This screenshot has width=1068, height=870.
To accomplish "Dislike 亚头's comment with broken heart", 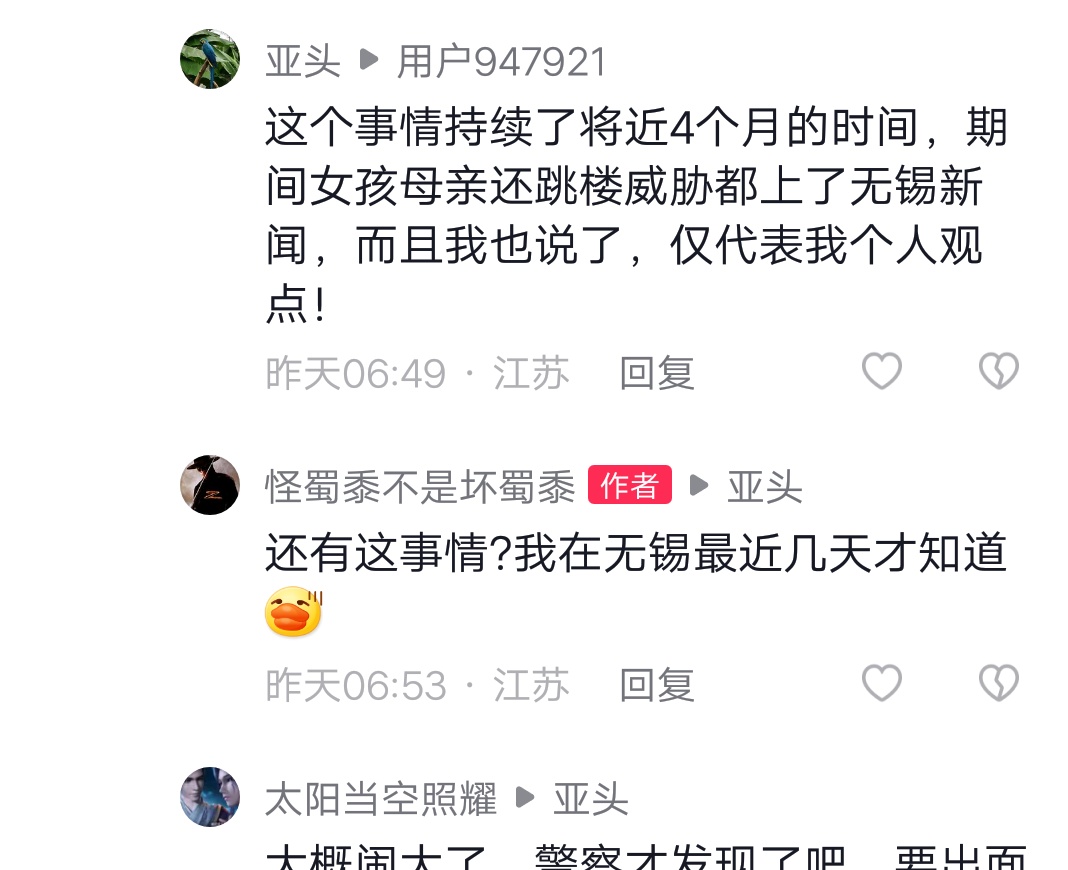I will [x=999, y=371].
